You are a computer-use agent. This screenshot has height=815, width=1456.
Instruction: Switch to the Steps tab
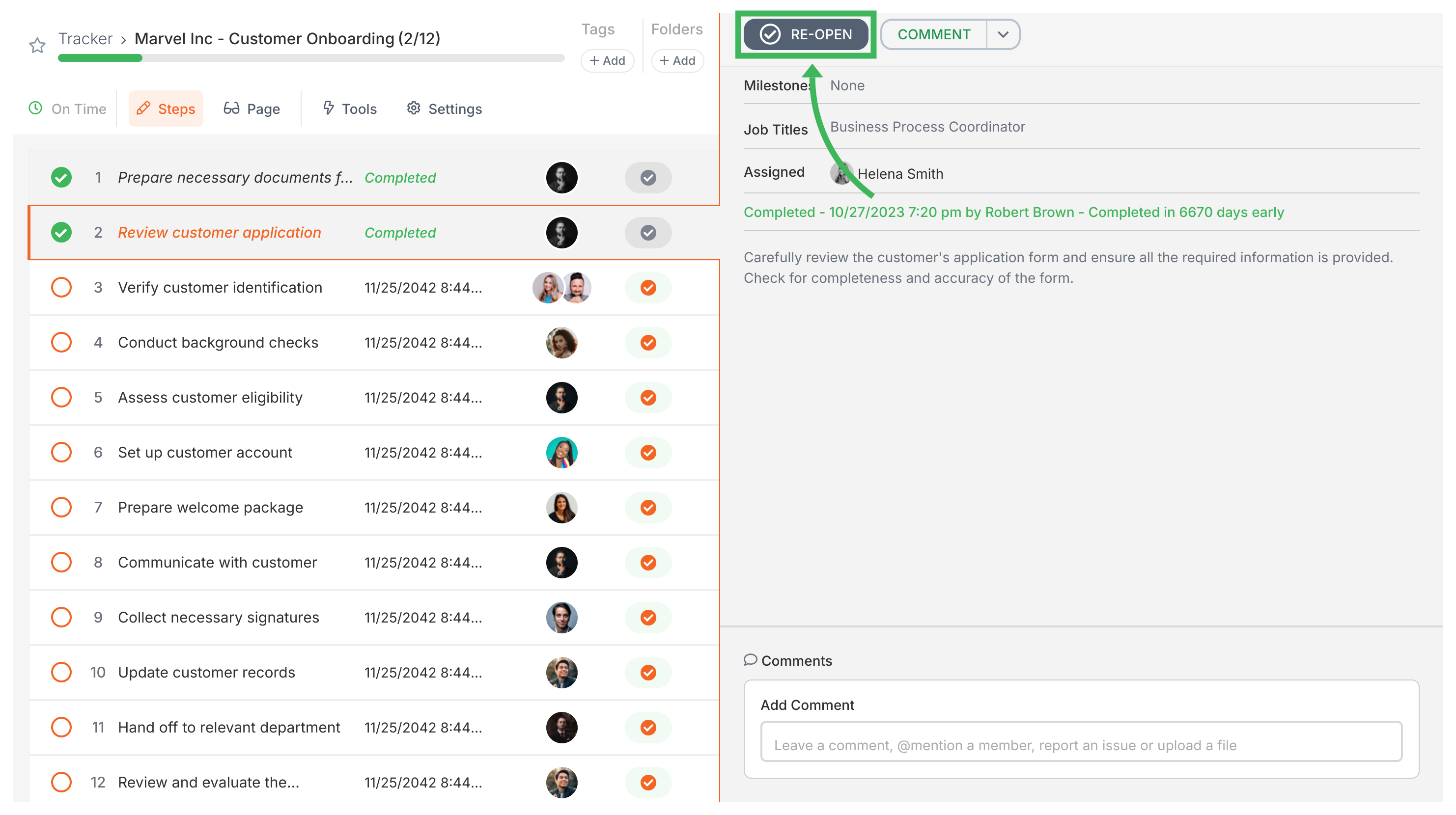(x=166, y=109)
